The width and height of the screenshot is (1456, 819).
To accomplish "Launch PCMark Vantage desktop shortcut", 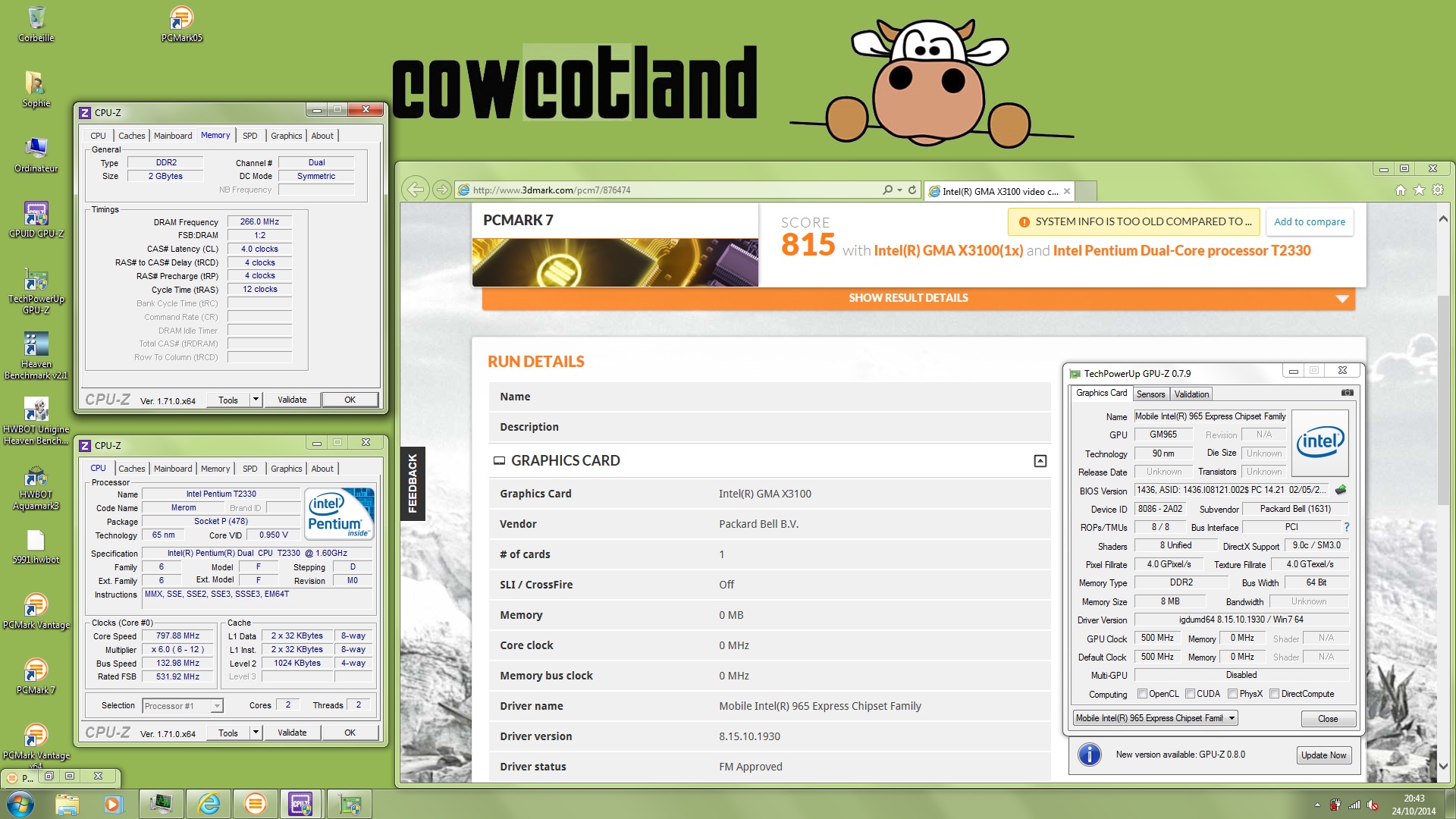I will click(36, 611).
